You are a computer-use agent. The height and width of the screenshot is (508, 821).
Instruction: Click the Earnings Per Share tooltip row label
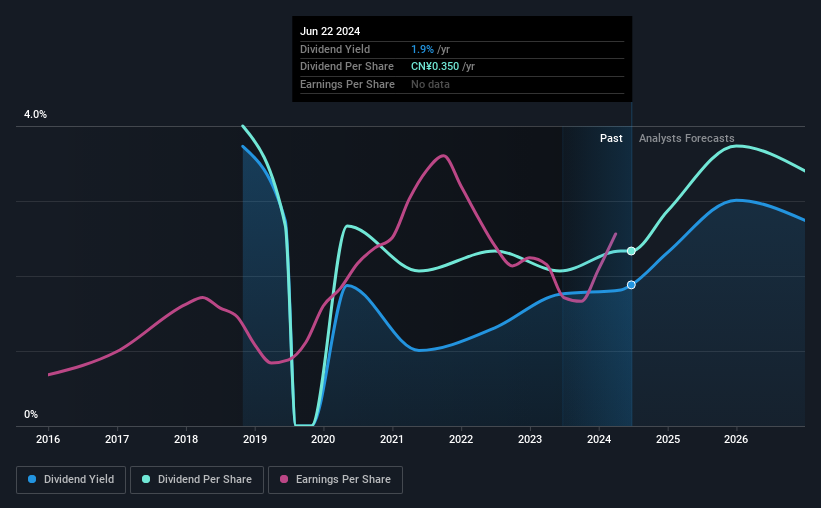(x=347, y=84)
